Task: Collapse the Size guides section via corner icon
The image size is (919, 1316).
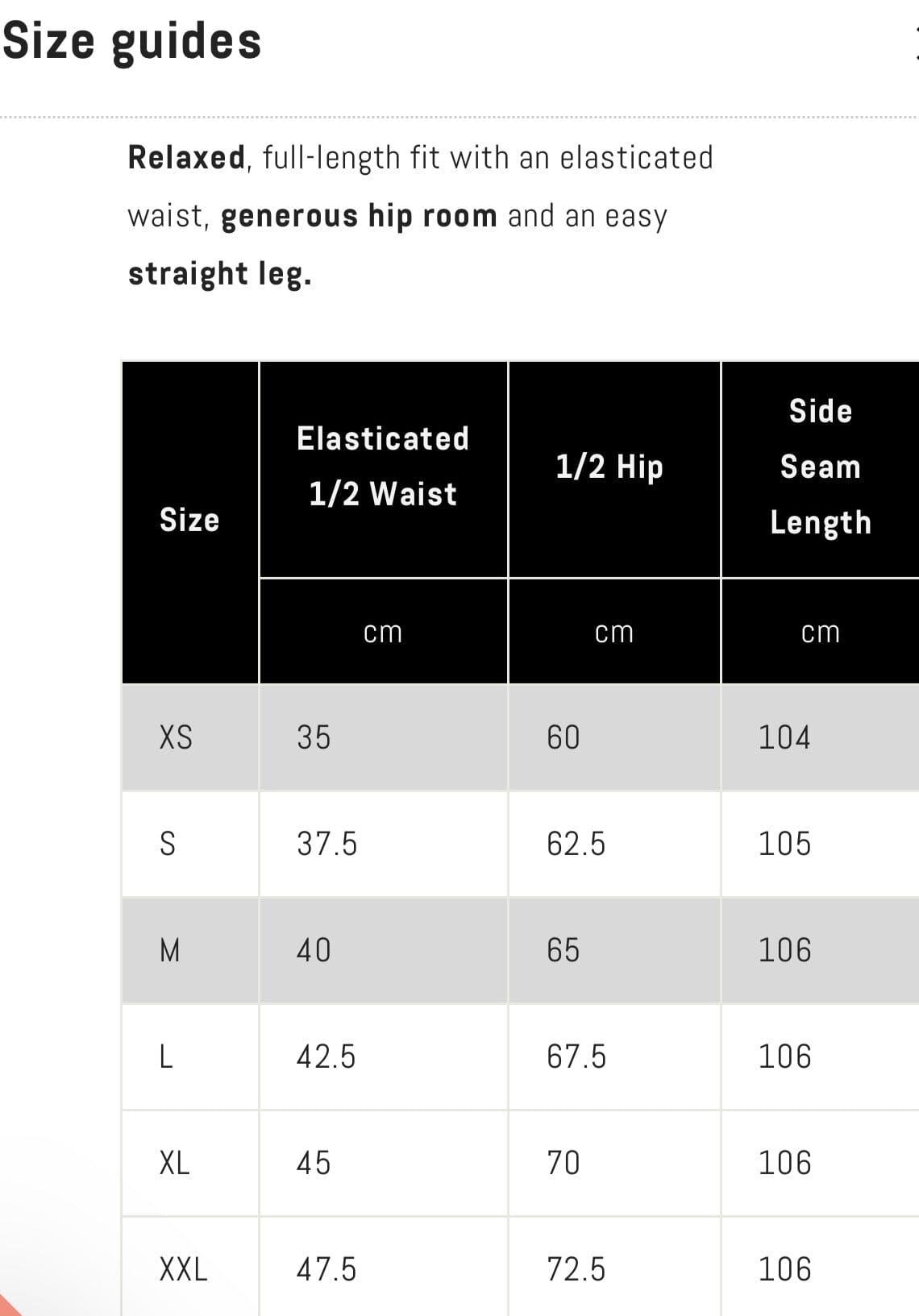Action: tap(916, 44)
